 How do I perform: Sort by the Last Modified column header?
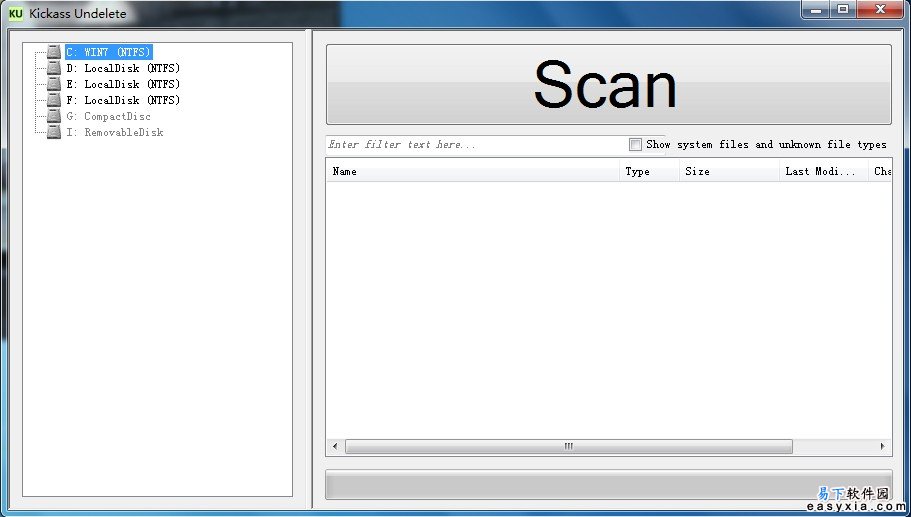[x=824, y=171]
